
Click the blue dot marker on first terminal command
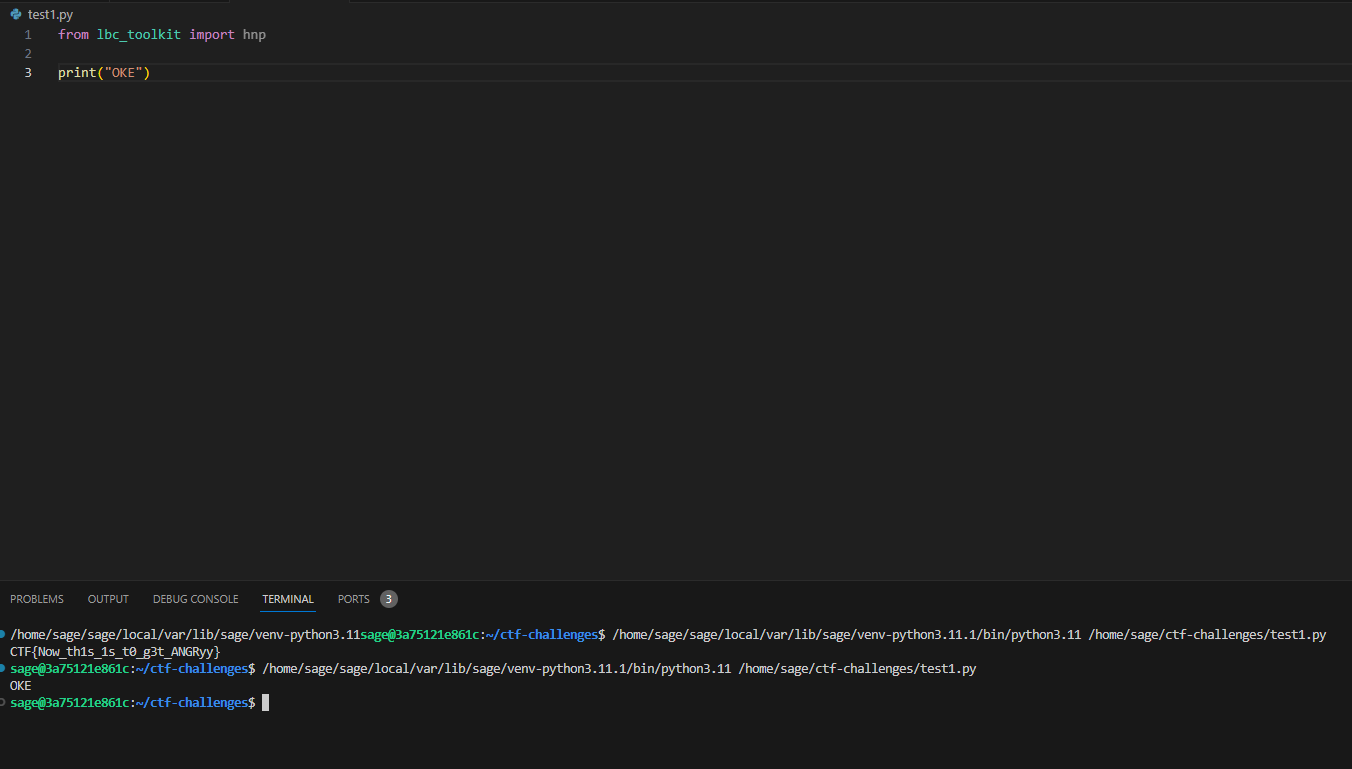(x=4, y=634)
